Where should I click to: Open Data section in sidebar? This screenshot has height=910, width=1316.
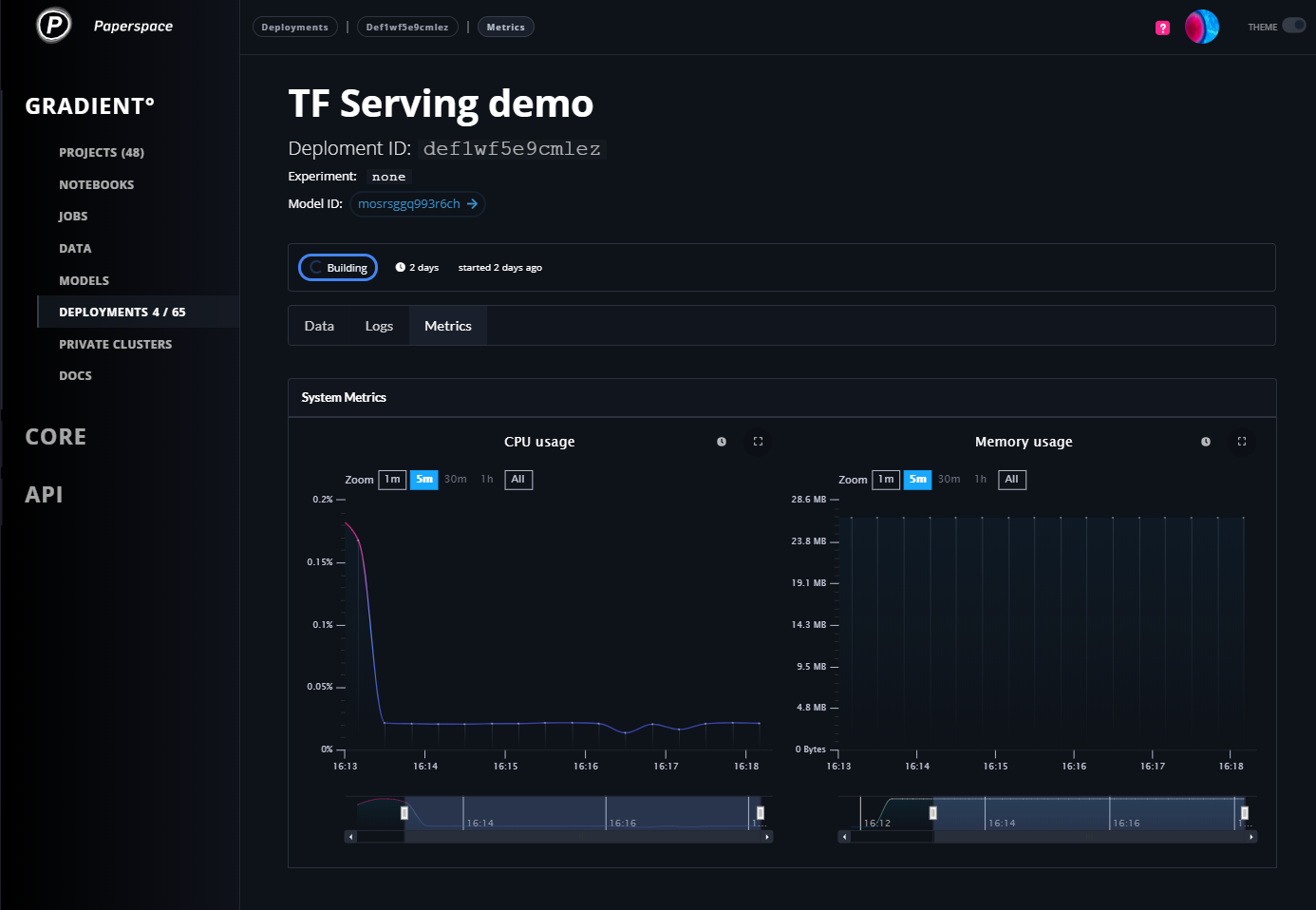[75, 249]
